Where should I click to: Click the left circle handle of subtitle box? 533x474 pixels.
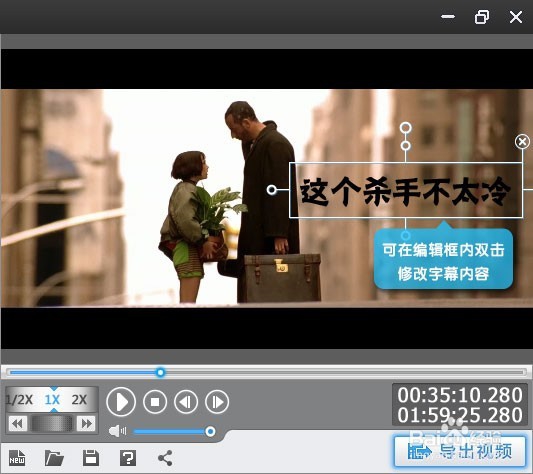[x=272, y=190]
